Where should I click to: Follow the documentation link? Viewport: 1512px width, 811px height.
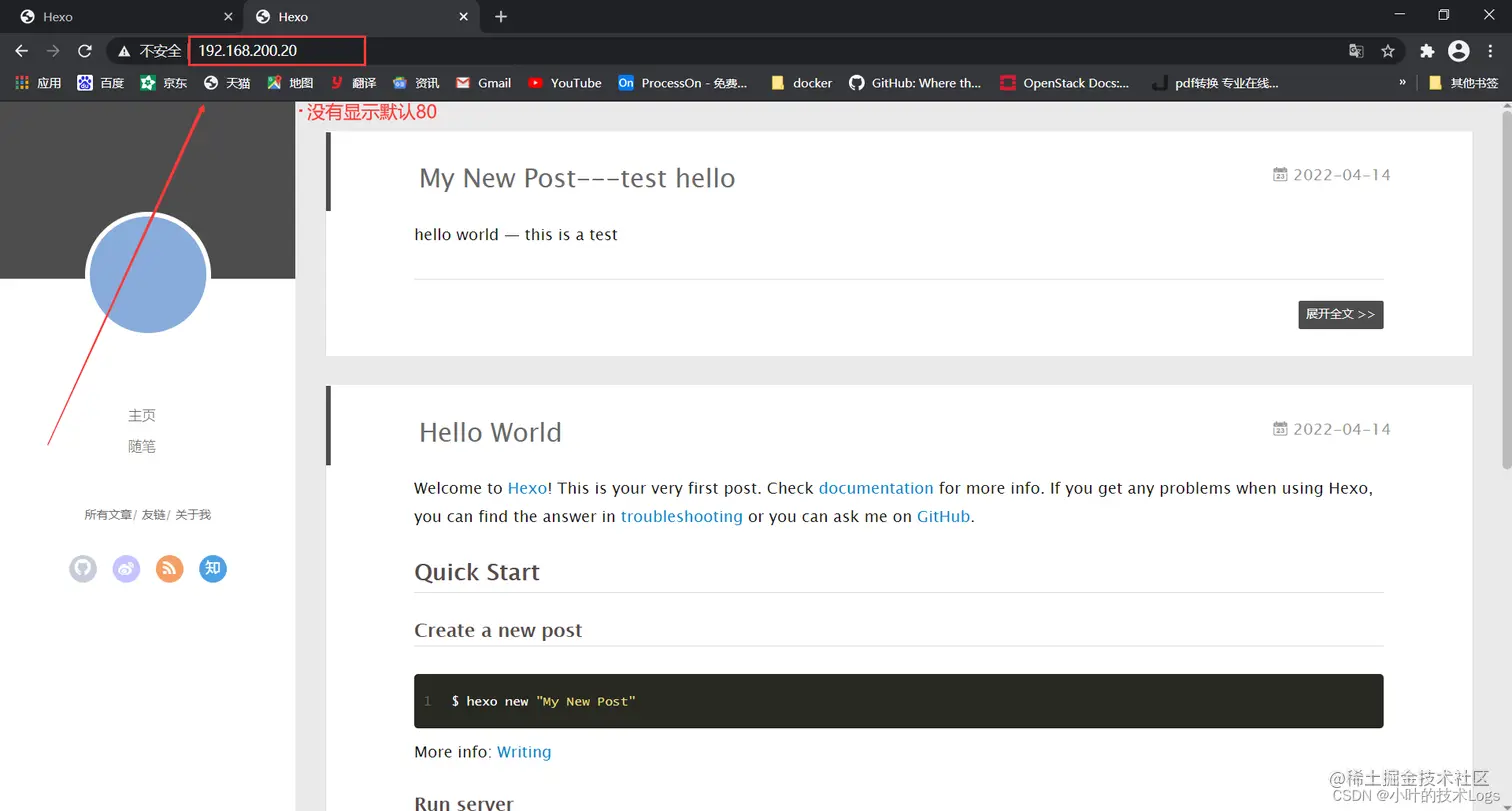click(x=876, y=489)
